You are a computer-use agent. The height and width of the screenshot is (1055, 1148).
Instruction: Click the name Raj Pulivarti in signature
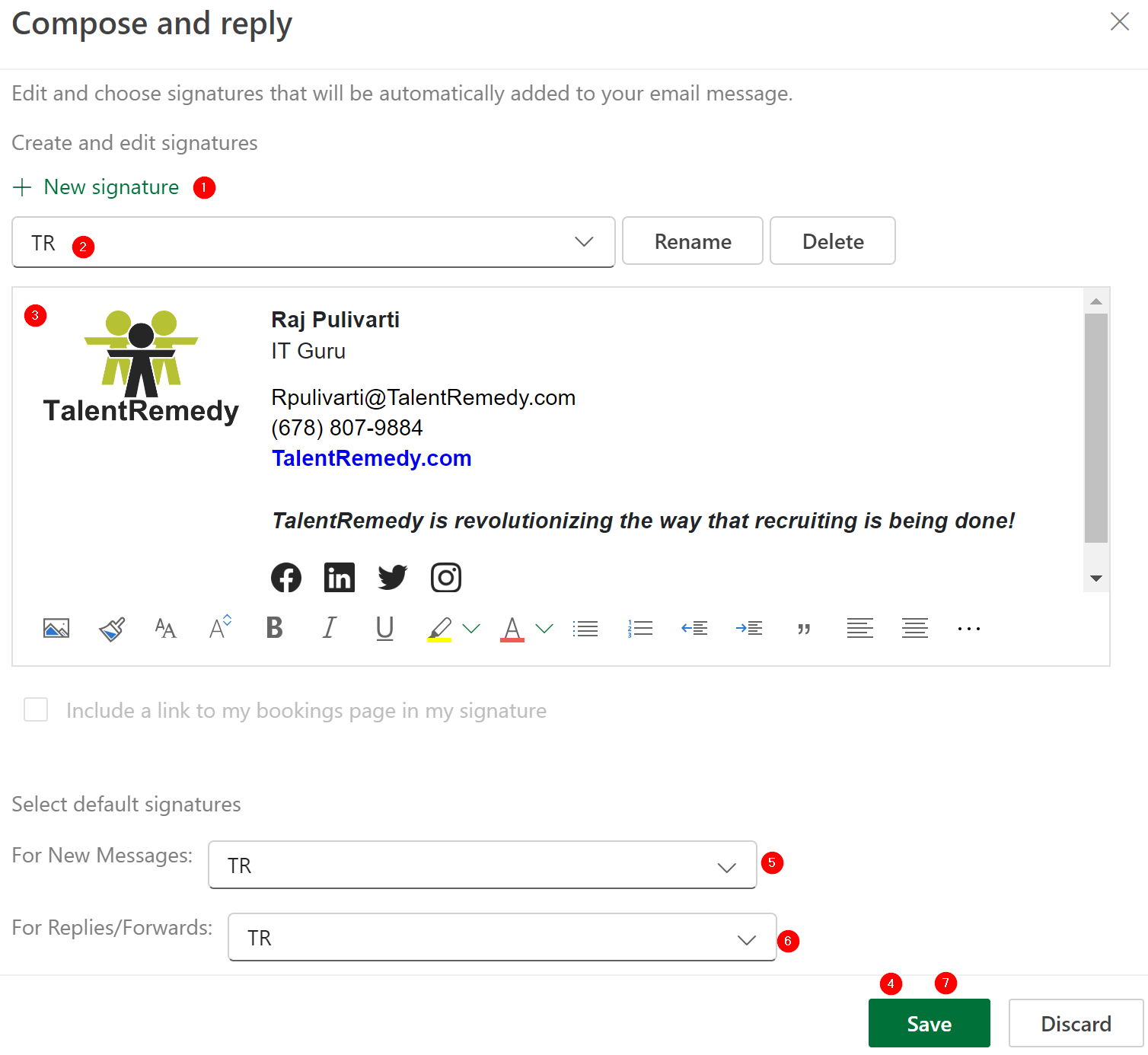tap(335, 320)
